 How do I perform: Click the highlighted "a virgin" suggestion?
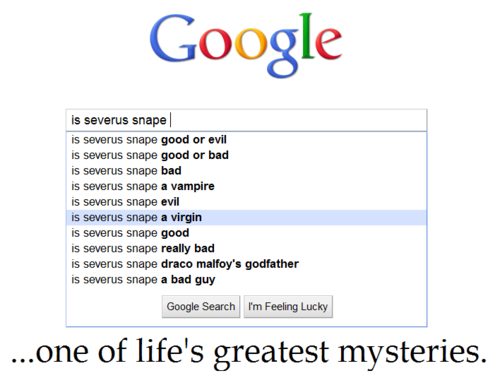point(246,217)
